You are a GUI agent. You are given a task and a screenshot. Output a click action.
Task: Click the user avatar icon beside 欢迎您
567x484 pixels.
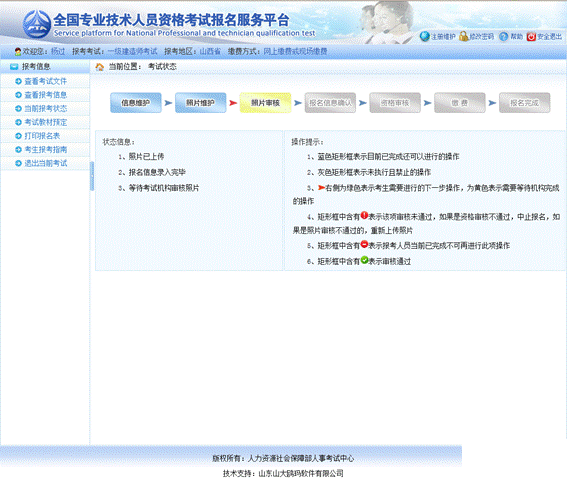point(18,52)
